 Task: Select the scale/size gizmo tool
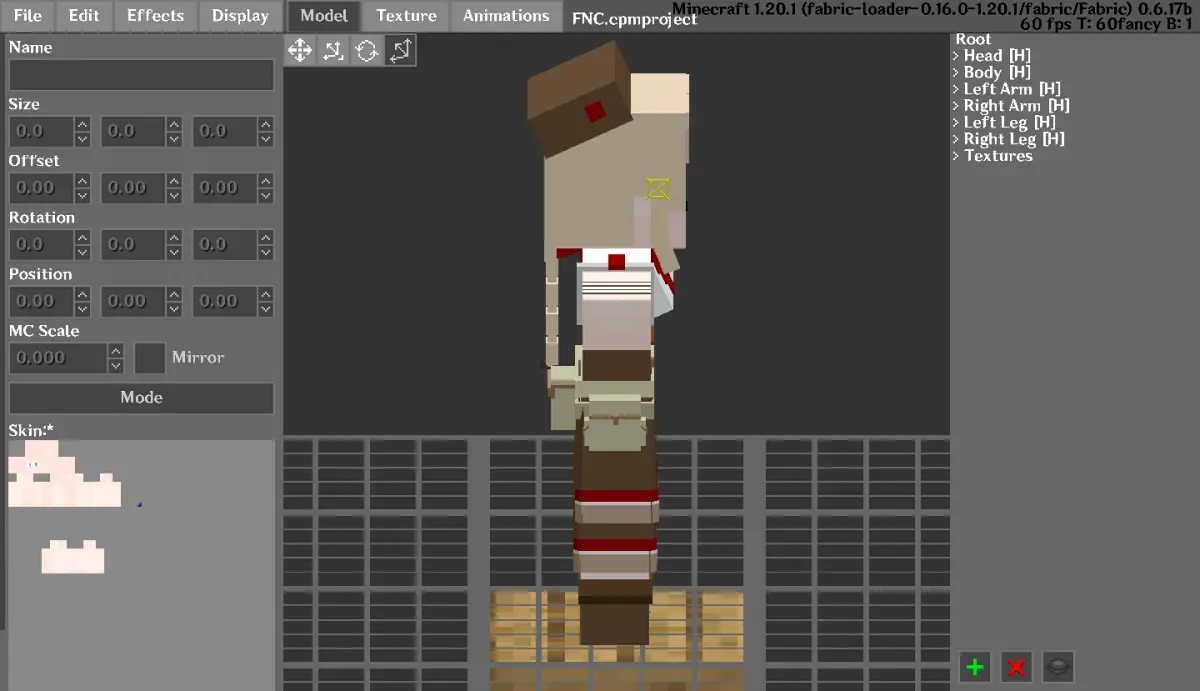click(x=333, y=50)
